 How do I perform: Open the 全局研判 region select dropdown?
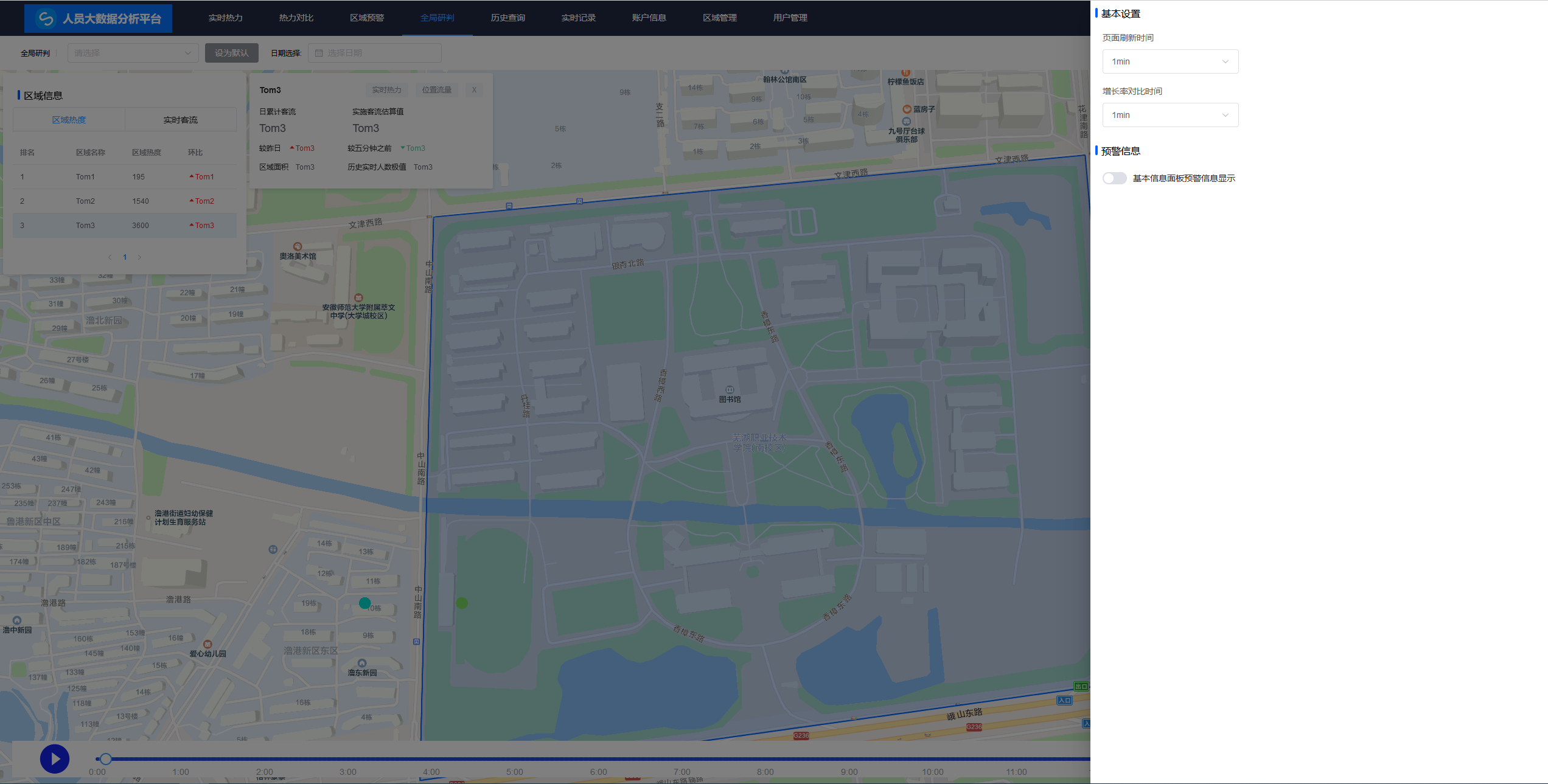point(133,53)
